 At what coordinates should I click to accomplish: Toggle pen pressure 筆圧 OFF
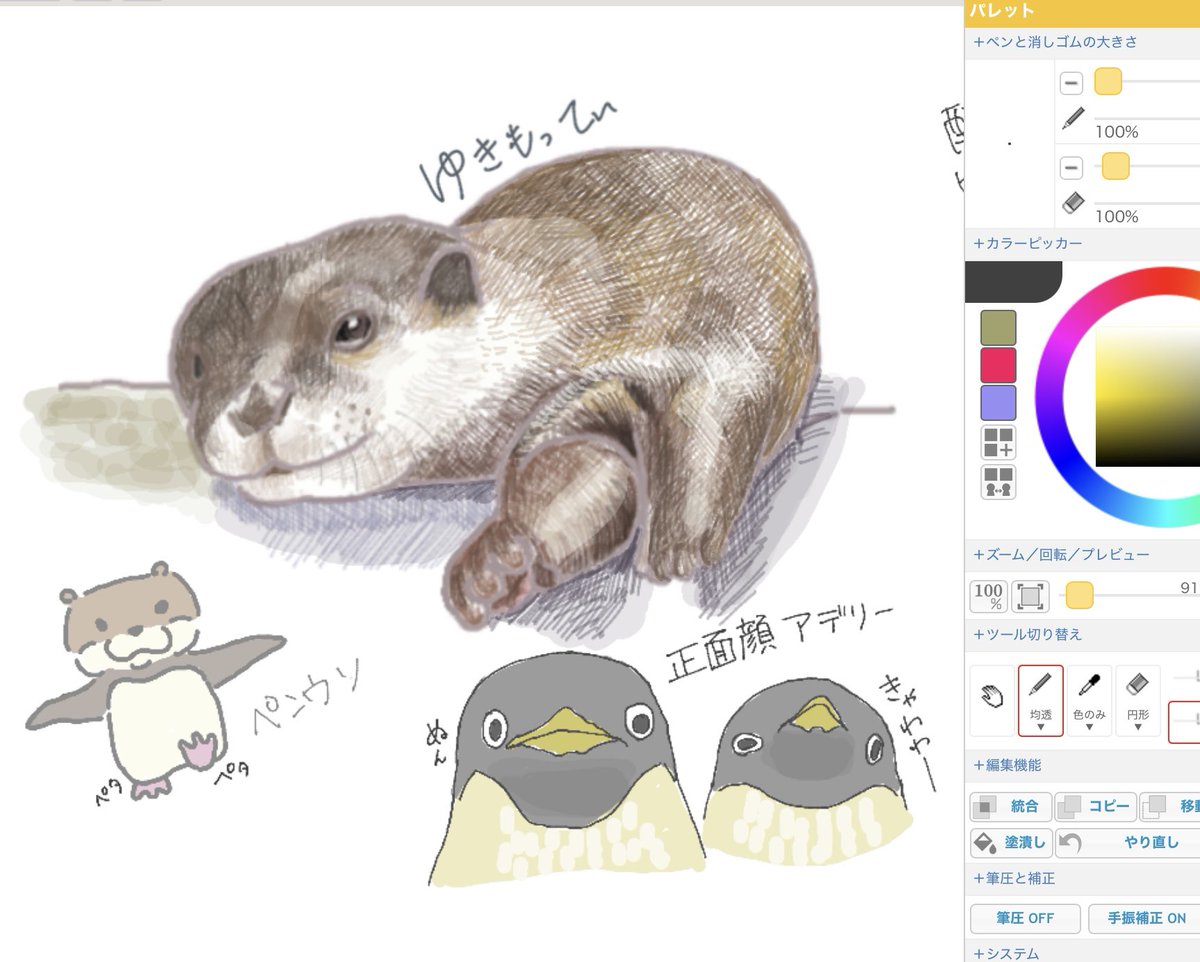coord(1025,918)
